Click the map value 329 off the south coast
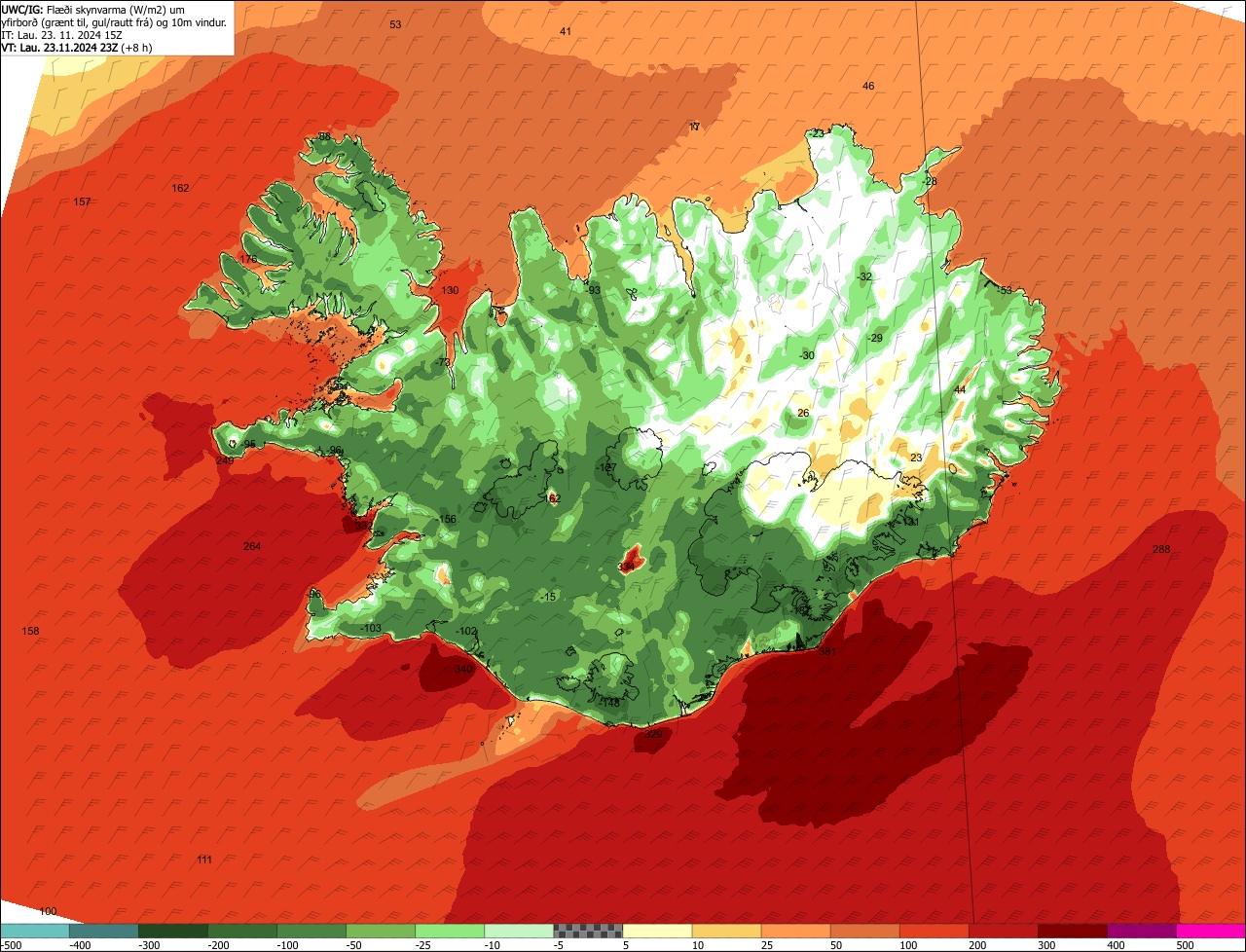The height and width of the screenshot is (952, 1246). coord(654,734)
